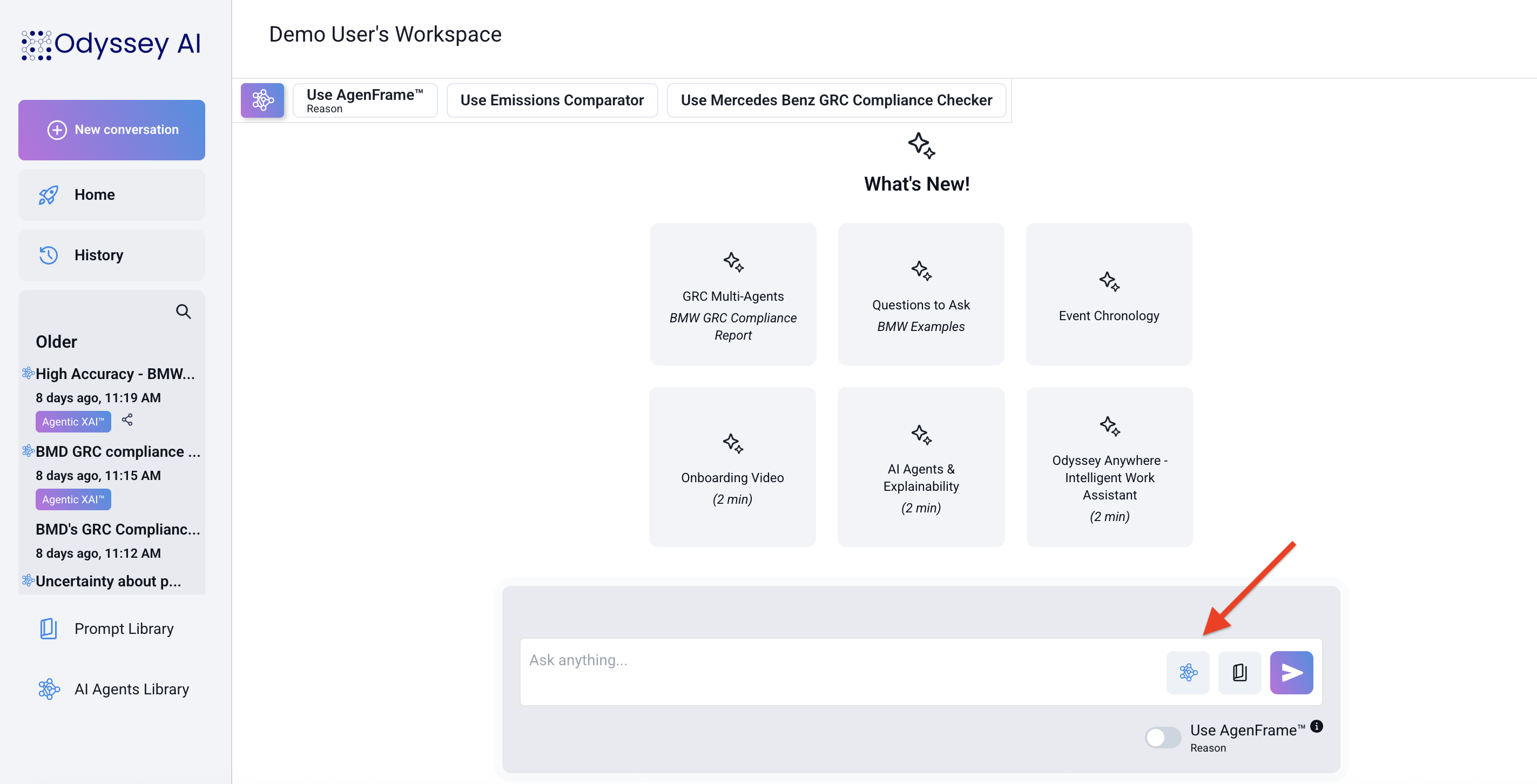Click the Odyssey AI logo
This screenshot has width=1537, height=784.
112,44
